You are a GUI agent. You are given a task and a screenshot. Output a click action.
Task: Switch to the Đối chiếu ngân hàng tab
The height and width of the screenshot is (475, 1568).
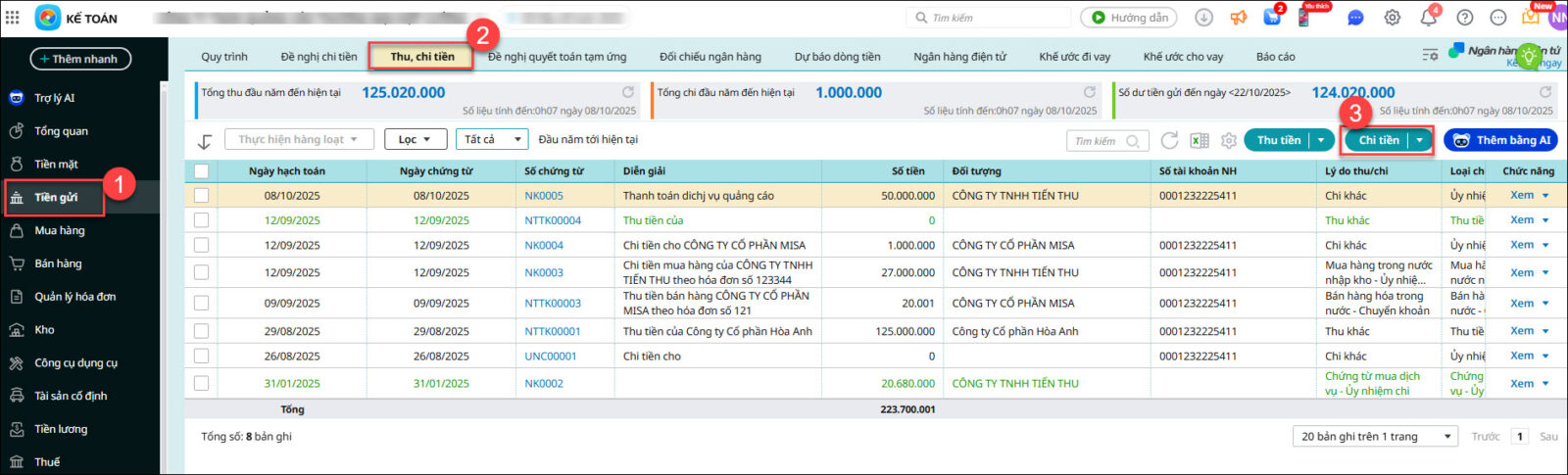coord(710,57)
